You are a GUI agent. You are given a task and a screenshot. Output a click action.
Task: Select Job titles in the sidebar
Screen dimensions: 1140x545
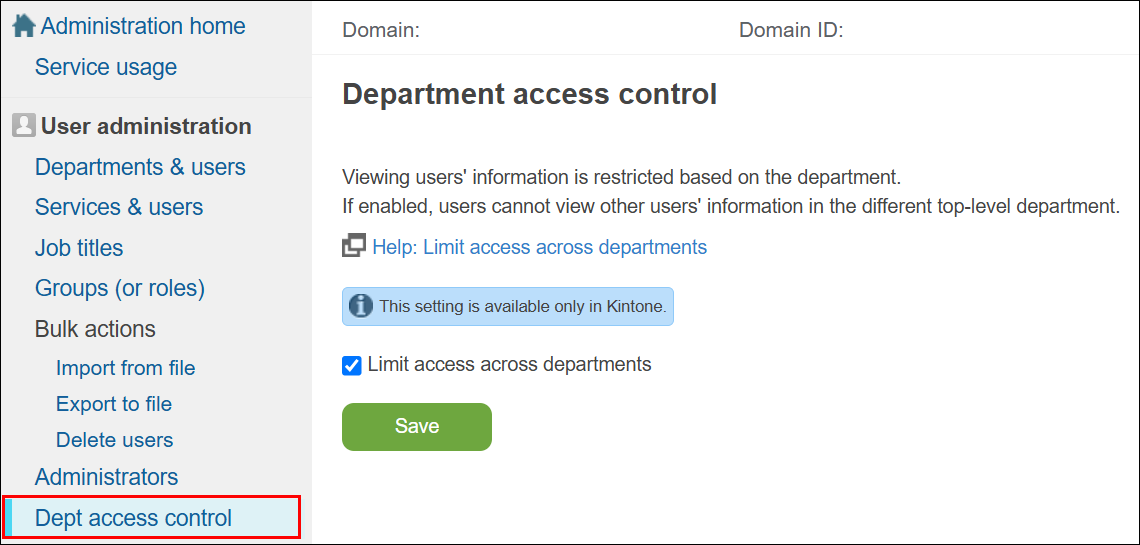point(79,248)
